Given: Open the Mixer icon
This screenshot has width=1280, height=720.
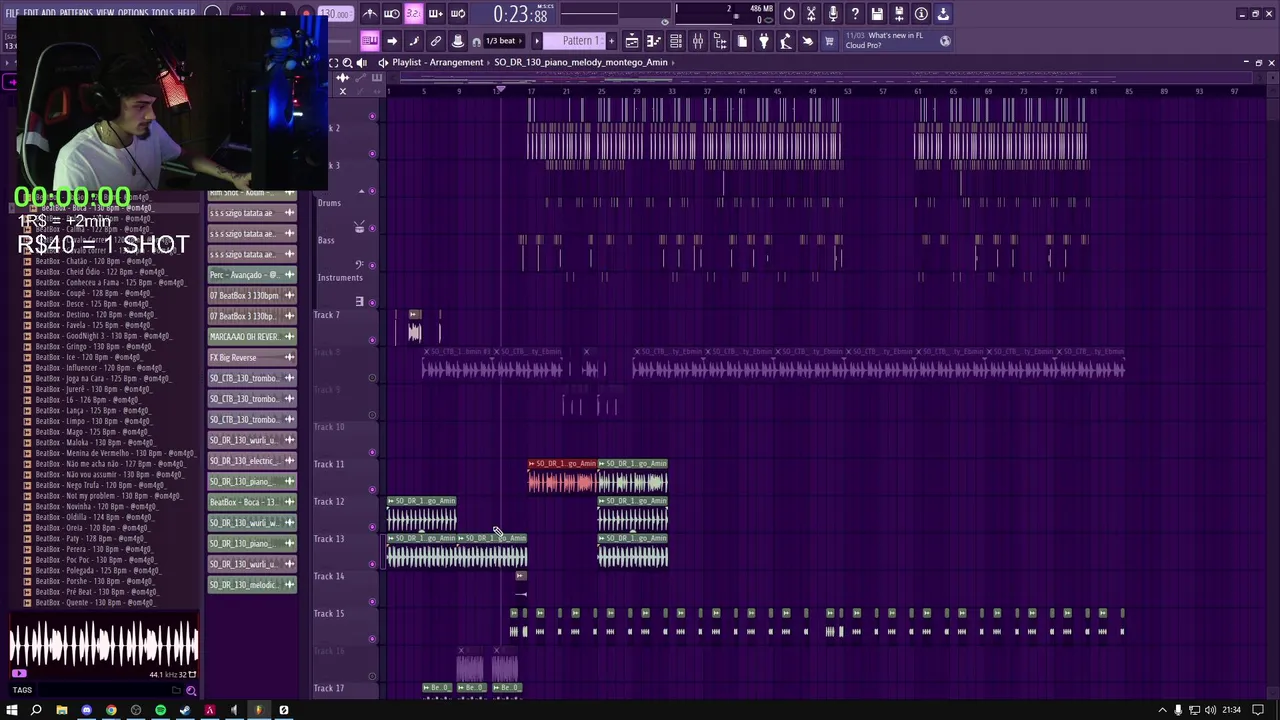Looking at the screenshot, I should point(698,41).
